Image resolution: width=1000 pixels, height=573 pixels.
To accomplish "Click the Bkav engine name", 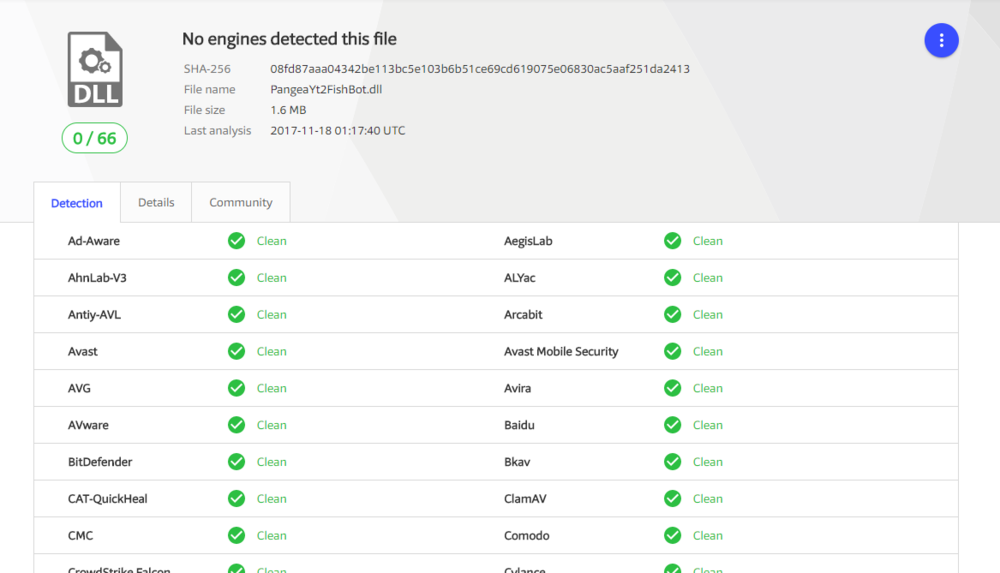I will click(517, 462).
